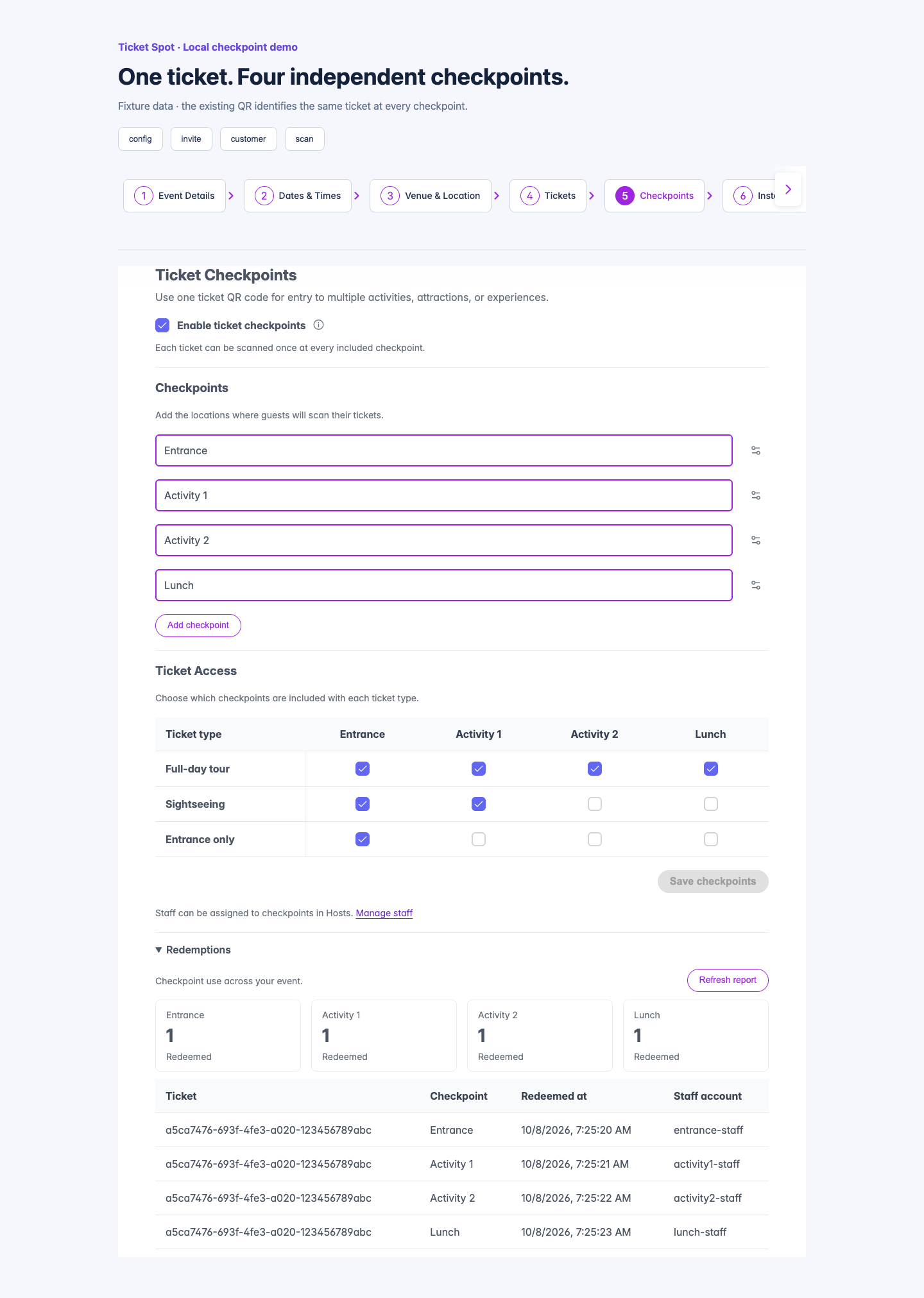The height and width of the screenshot is (1298, 924).
Task: Open the Manage staff link
Action: click(x=384, y=913)
